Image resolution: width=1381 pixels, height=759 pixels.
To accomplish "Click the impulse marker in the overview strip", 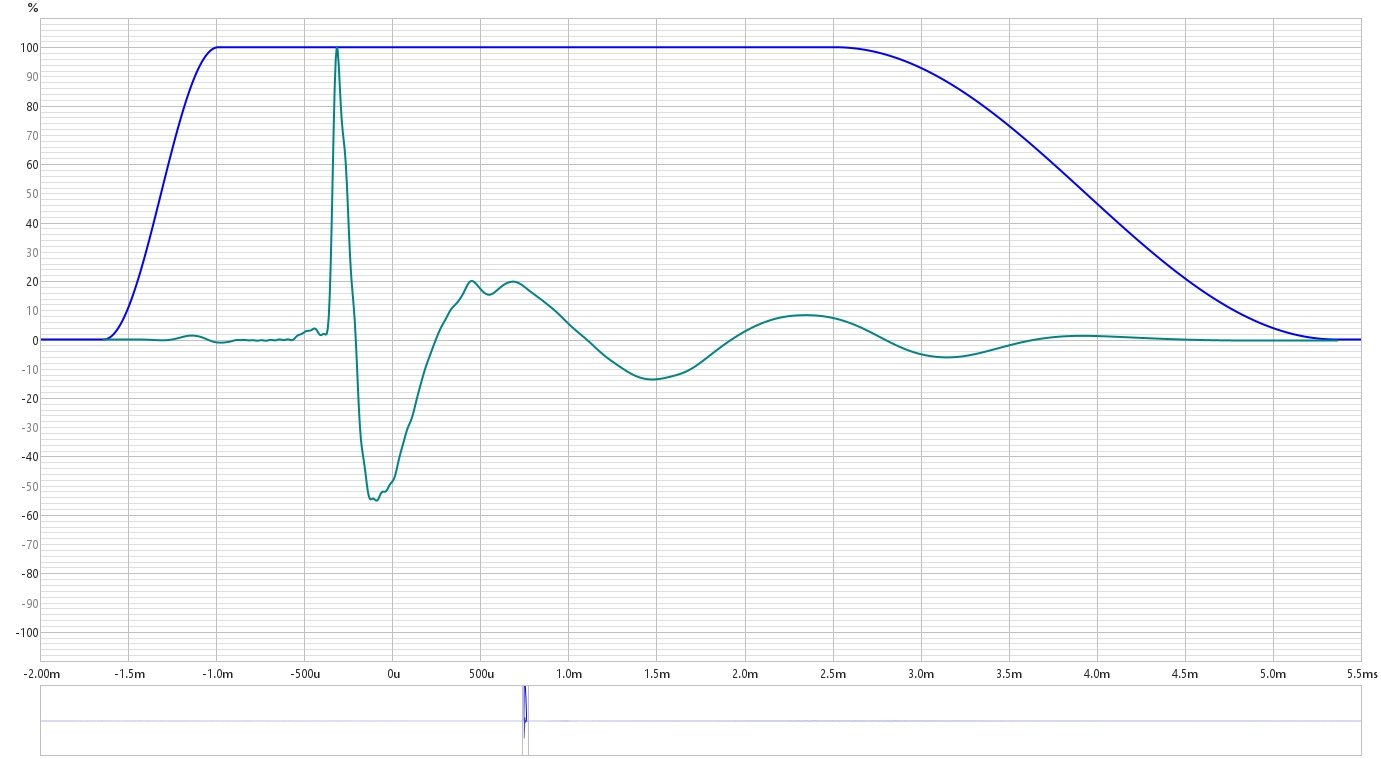I will [524, 720].
